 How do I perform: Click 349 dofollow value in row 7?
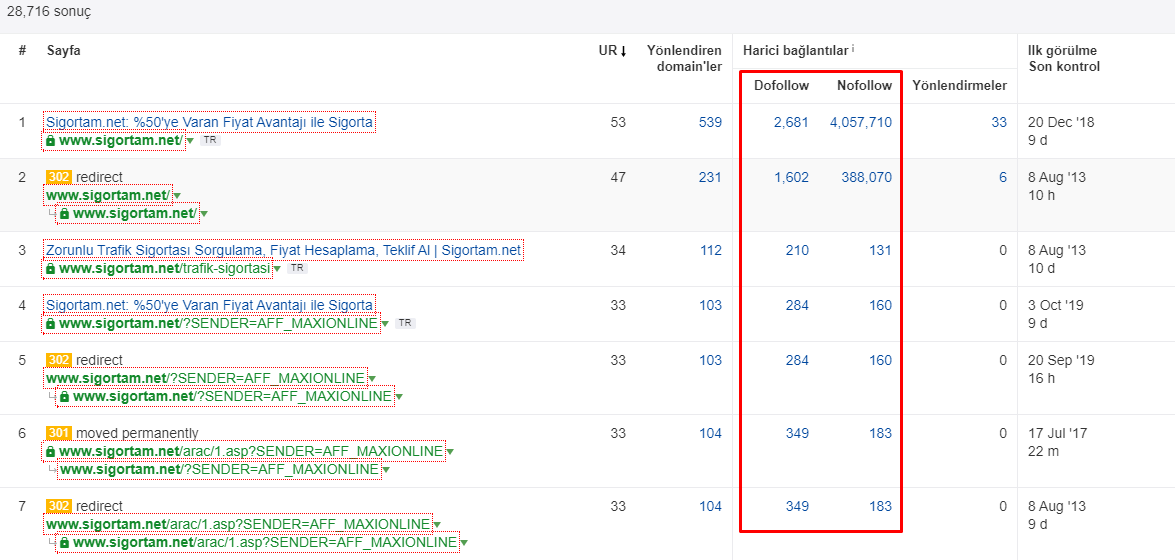797,506
